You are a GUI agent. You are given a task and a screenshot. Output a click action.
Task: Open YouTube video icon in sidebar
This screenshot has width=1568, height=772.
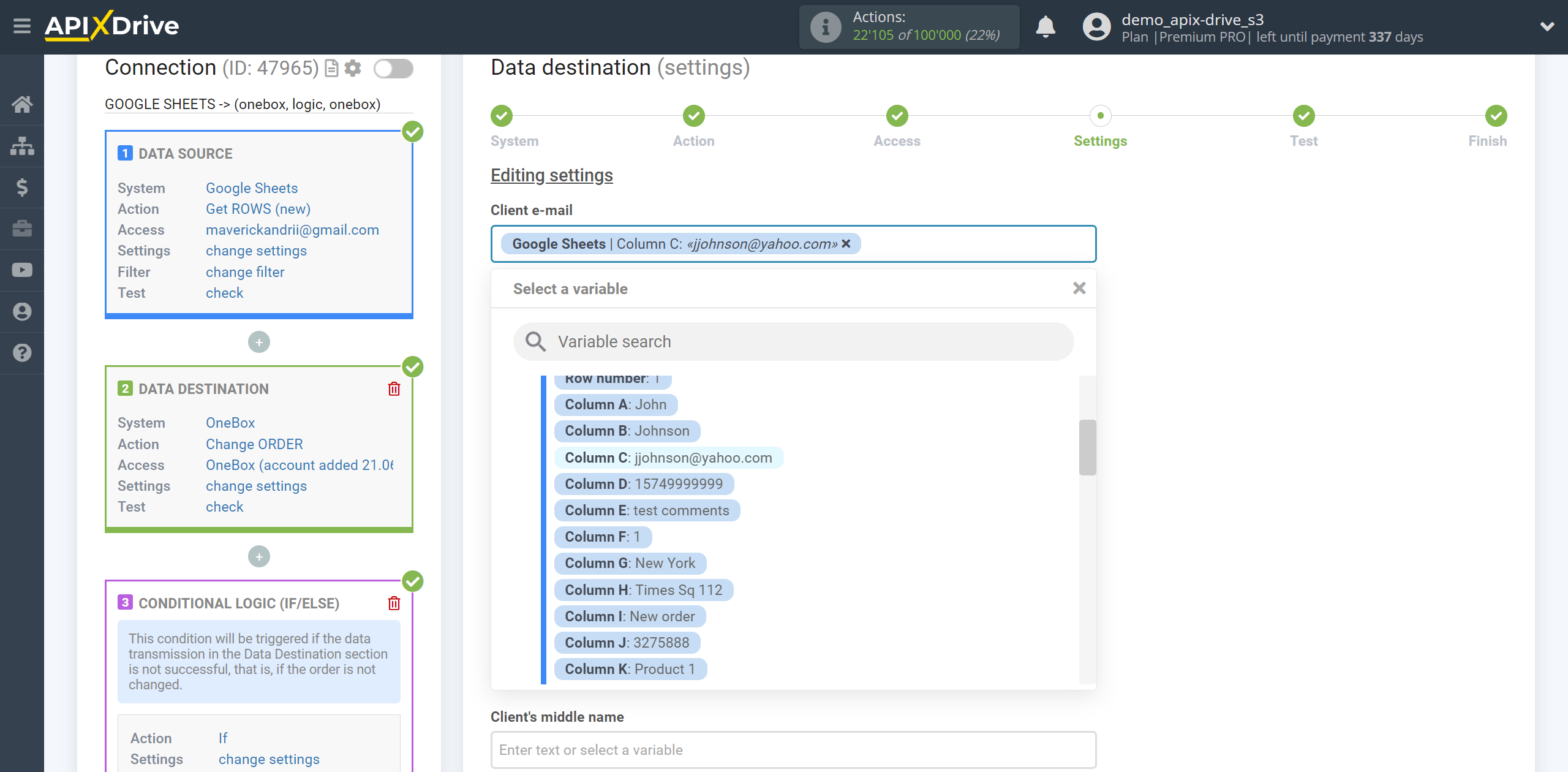click(22, 270)
